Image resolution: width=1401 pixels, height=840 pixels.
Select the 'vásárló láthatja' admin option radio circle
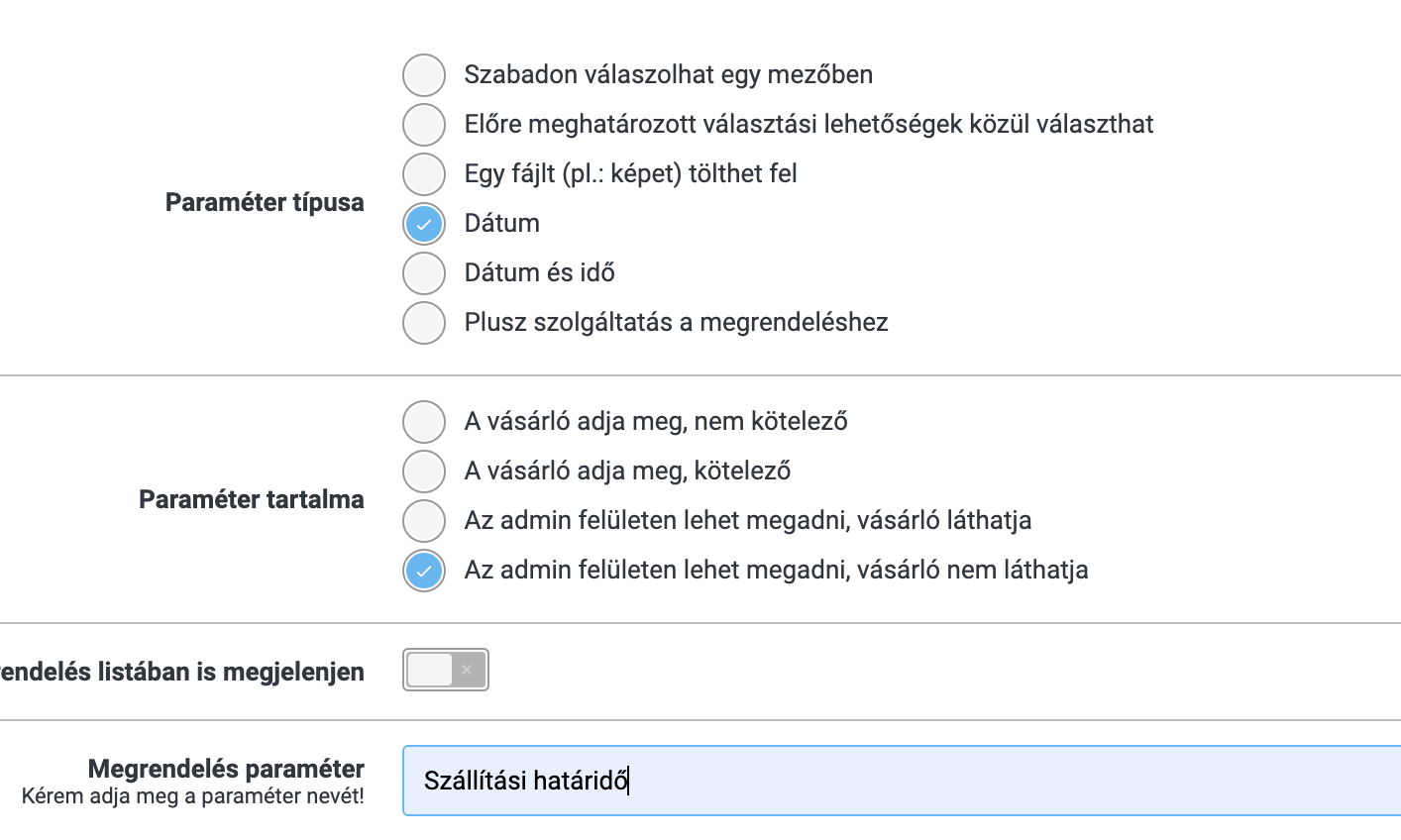pos(424,521)
